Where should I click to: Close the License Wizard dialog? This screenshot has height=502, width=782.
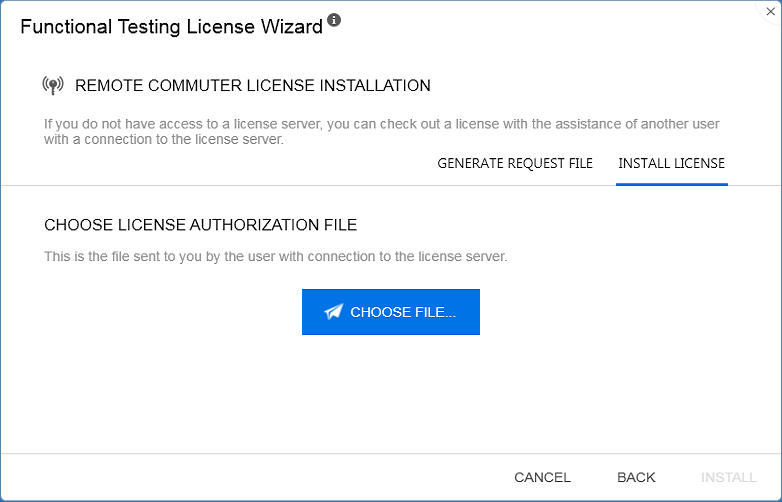coord(771,11)
